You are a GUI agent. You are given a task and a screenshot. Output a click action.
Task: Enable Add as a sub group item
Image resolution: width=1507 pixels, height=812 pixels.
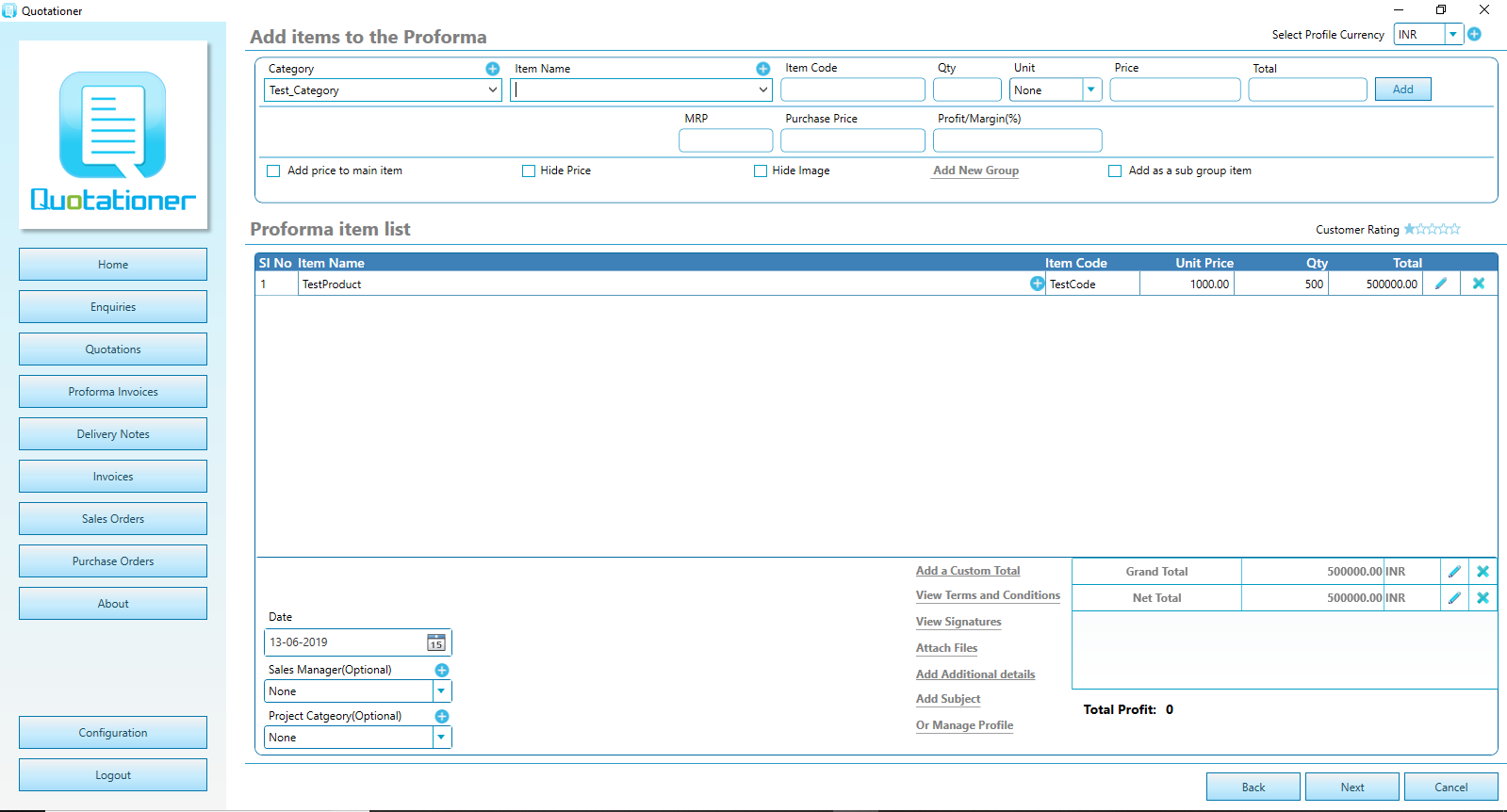pos(1115,171)
